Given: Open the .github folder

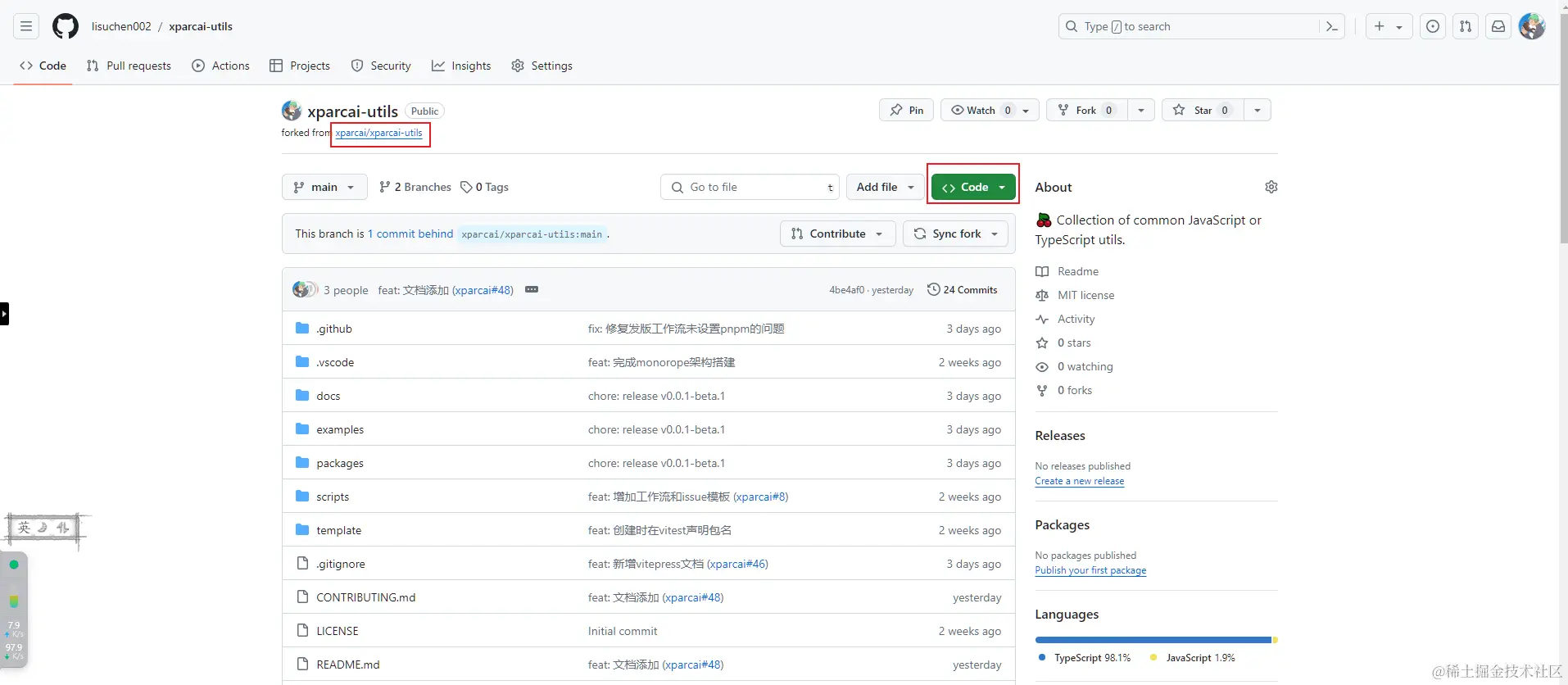Looking at the screenshot, I should pos(334,329).
